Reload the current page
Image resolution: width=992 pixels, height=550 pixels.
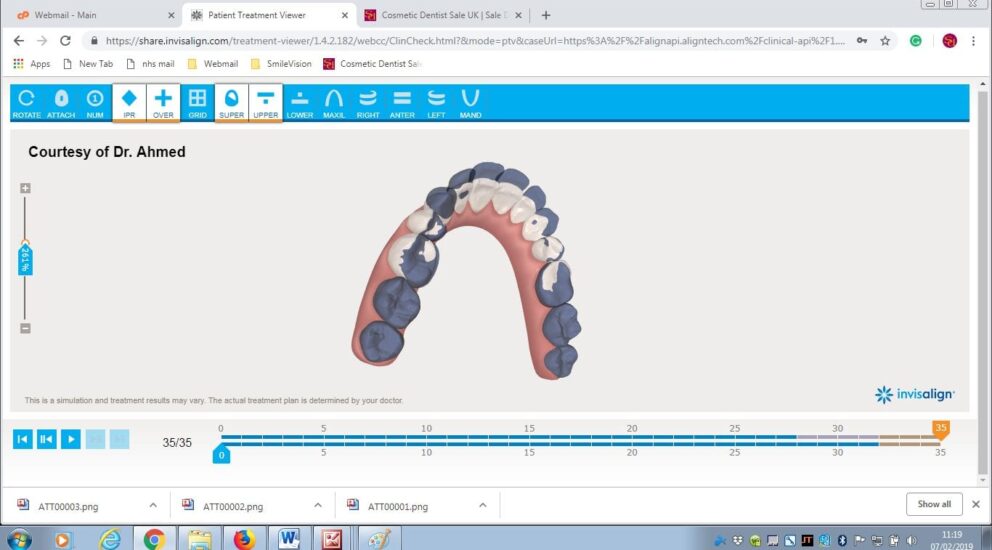point(65,41)
